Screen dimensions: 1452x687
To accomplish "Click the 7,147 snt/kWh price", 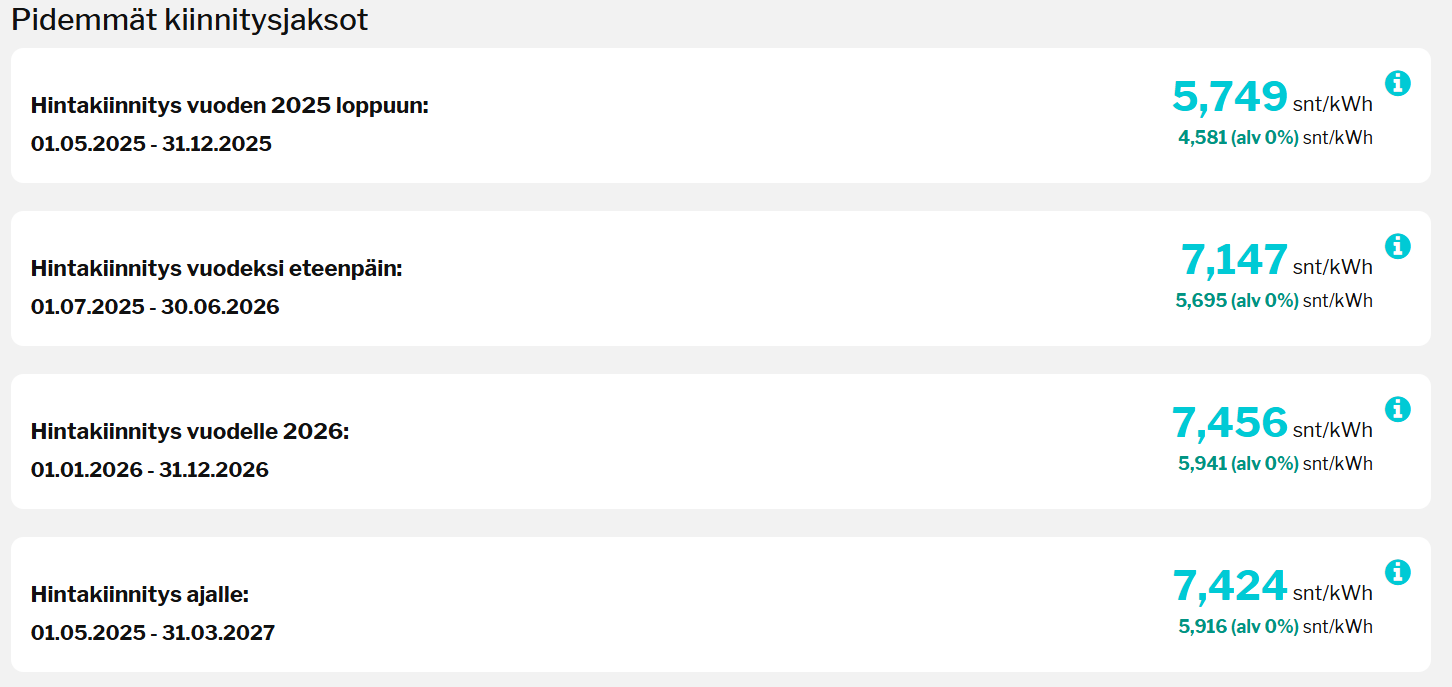I will (1234, 260).
